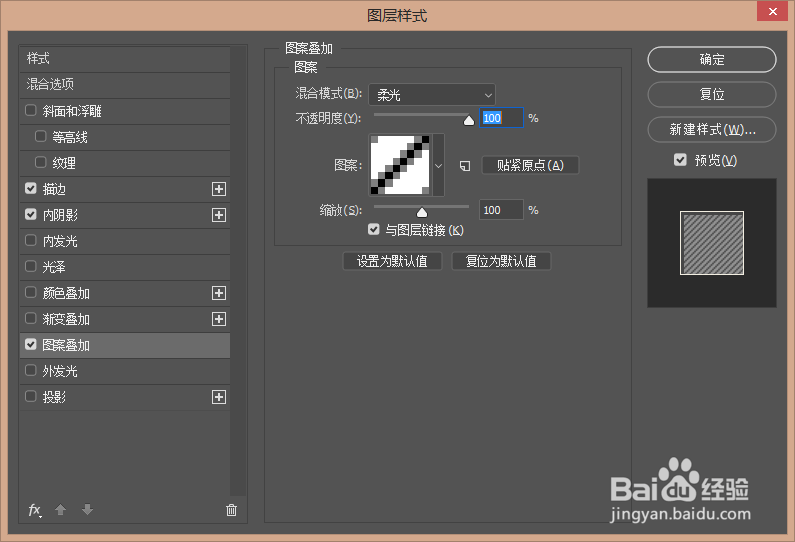Click the 复位 reset button
The width and height of the screenshot is (795, 542).
pyautogui.click(x=711, y=95)
